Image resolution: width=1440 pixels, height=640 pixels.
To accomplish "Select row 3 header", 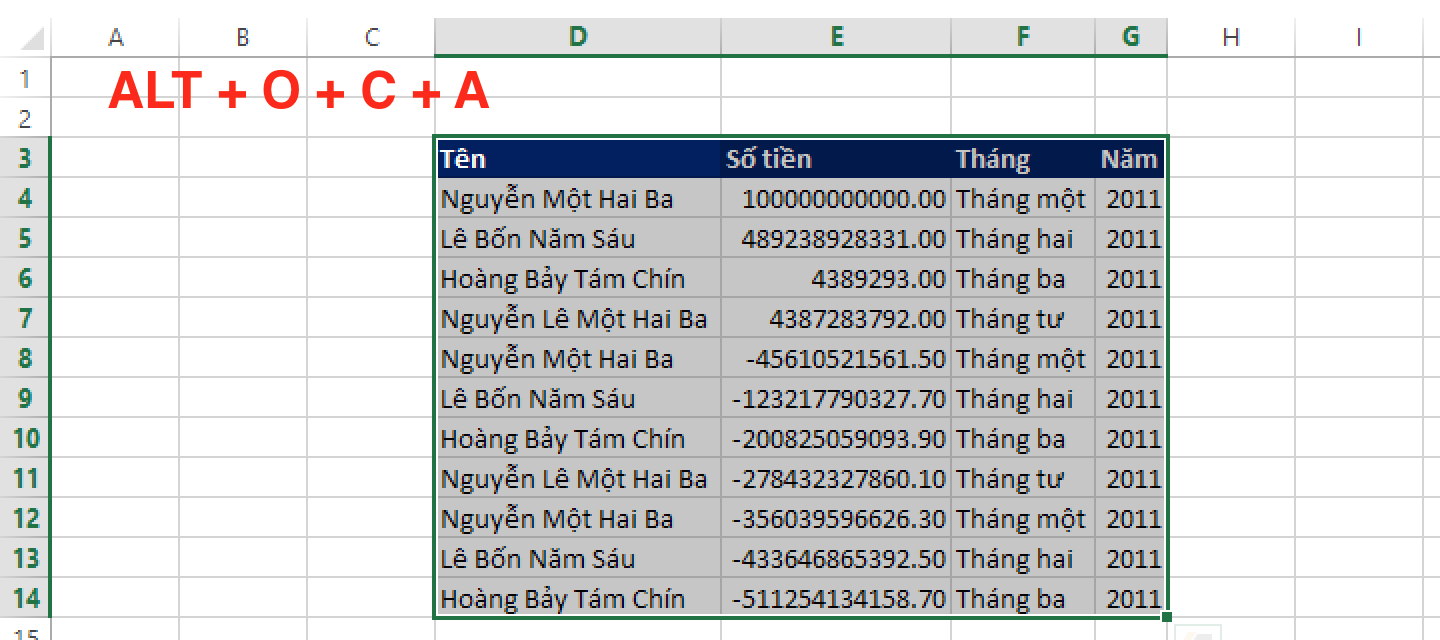I will point(25,158).
